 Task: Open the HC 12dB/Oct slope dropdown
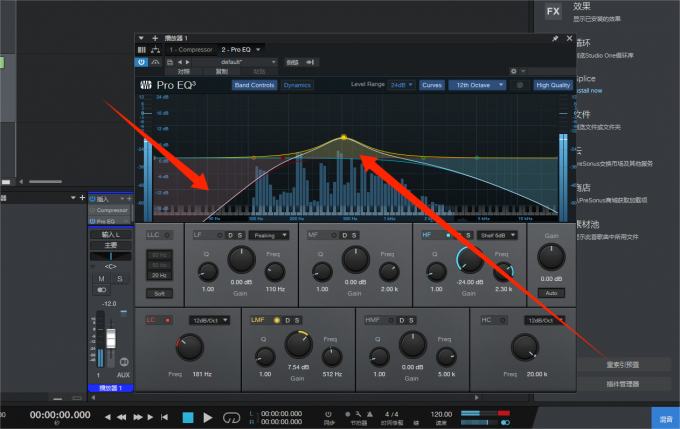544,321
